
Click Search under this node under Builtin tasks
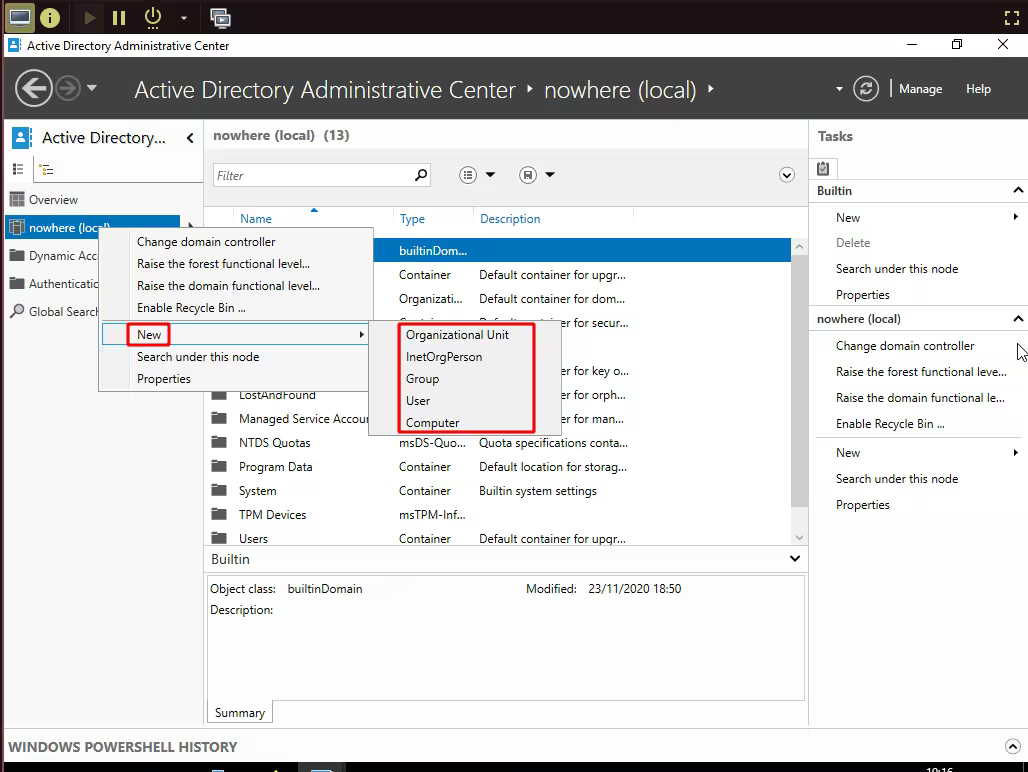(x=897, y=269)
